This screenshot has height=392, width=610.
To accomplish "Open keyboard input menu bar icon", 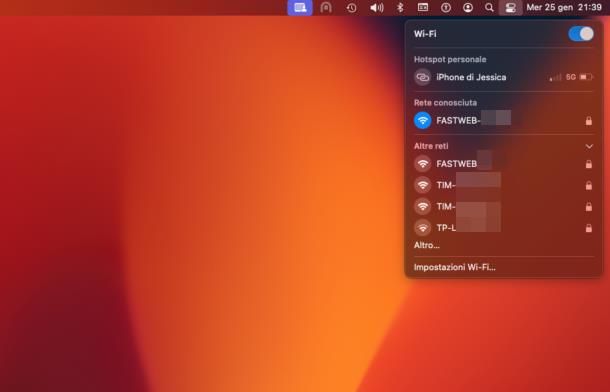I will click(x=423, y=7).
